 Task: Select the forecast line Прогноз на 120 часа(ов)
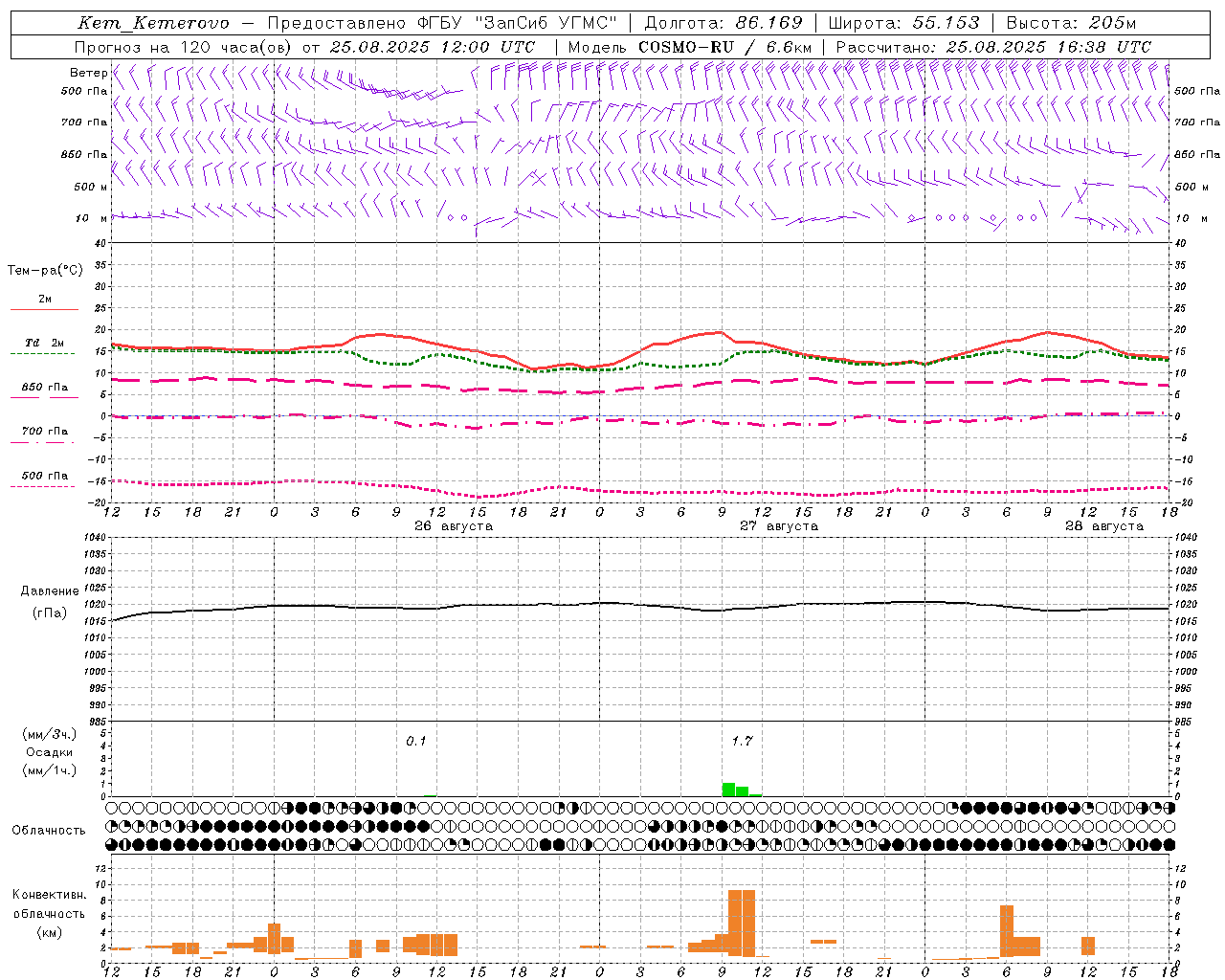[185, 47]
